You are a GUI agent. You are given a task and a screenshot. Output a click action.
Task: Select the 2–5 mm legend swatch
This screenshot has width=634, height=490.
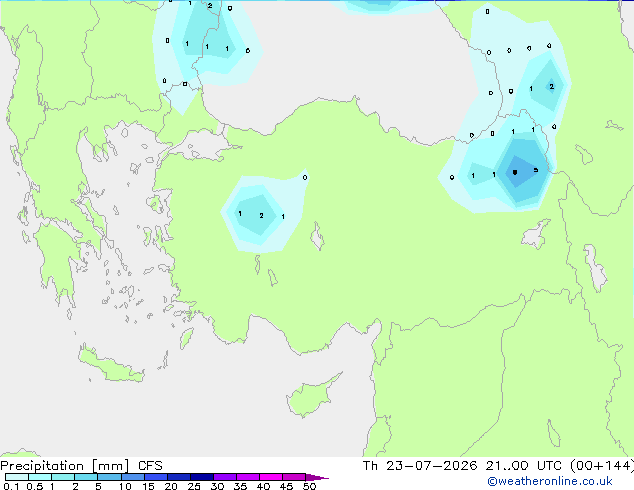(86, 477)
